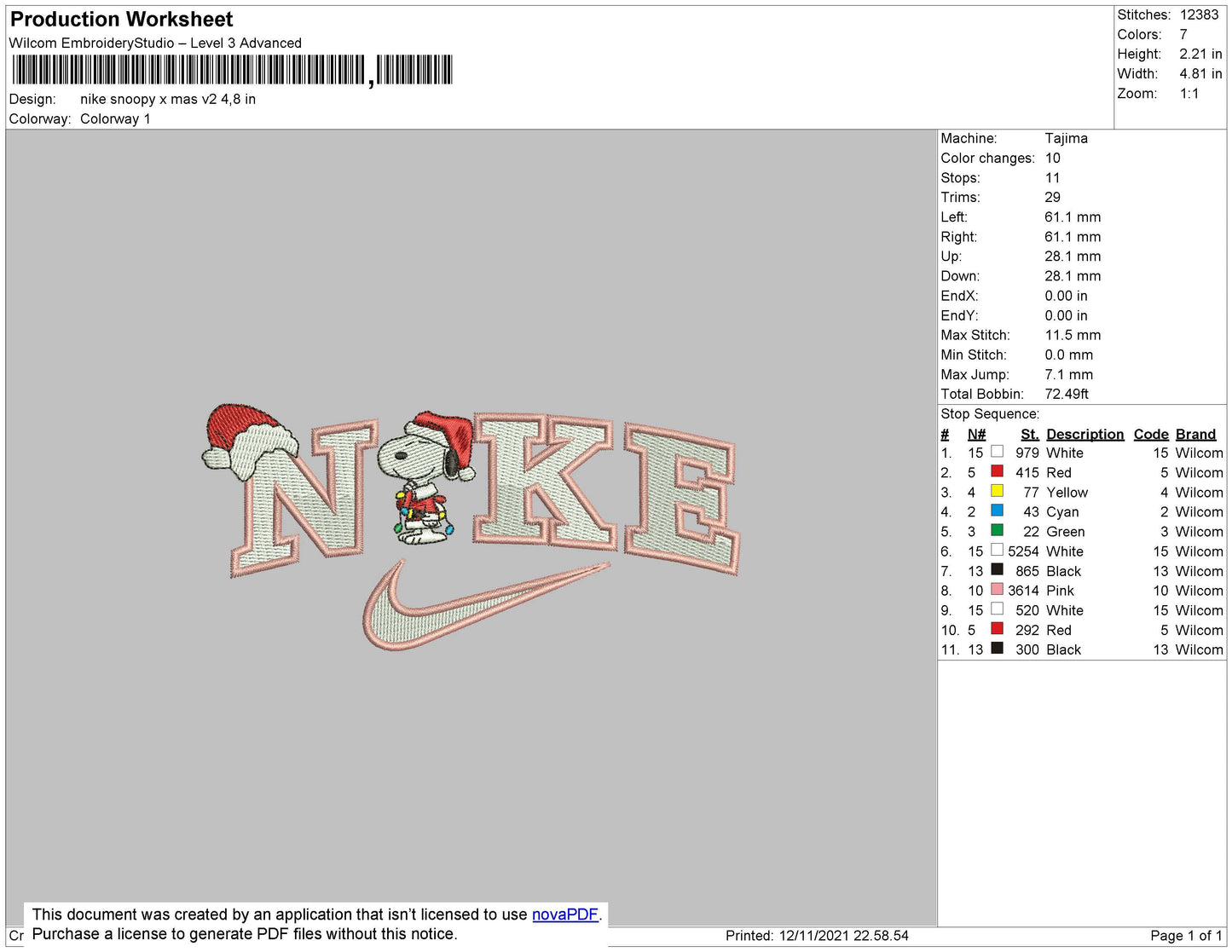1232x952 pixels.
Task: Click the Total Bobbin value 72.49ft
Action: [1067, 394]
